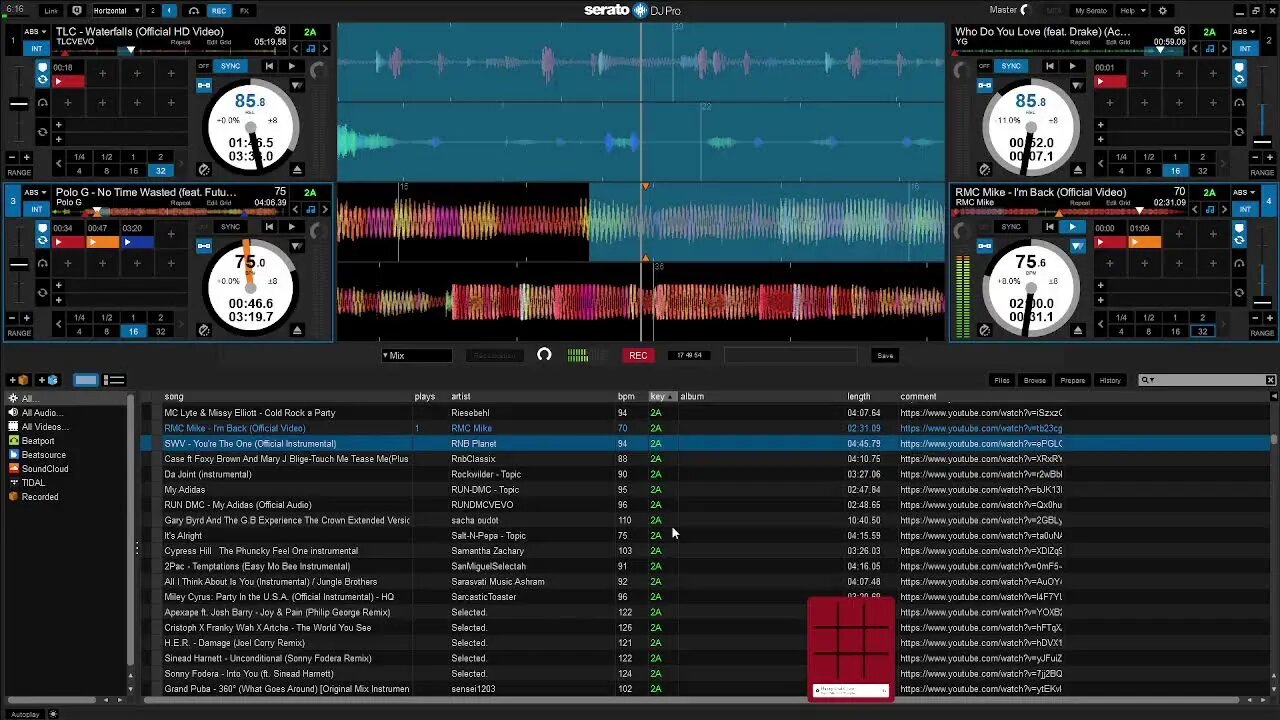This screenshot has height=720, width=1280.
Task: Sort library by key column header
Action: [663, 396]
